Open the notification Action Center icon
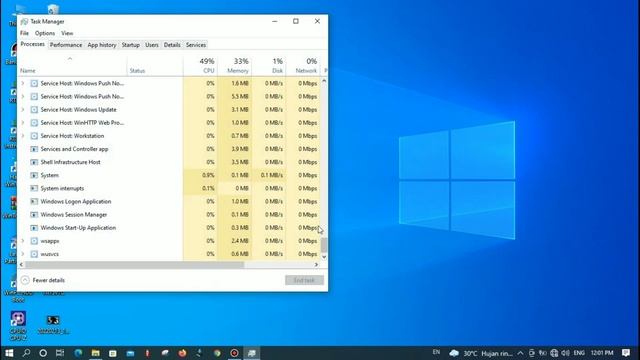Image resolution: width=640 pixels, height=360 pixels. point(626,353)
